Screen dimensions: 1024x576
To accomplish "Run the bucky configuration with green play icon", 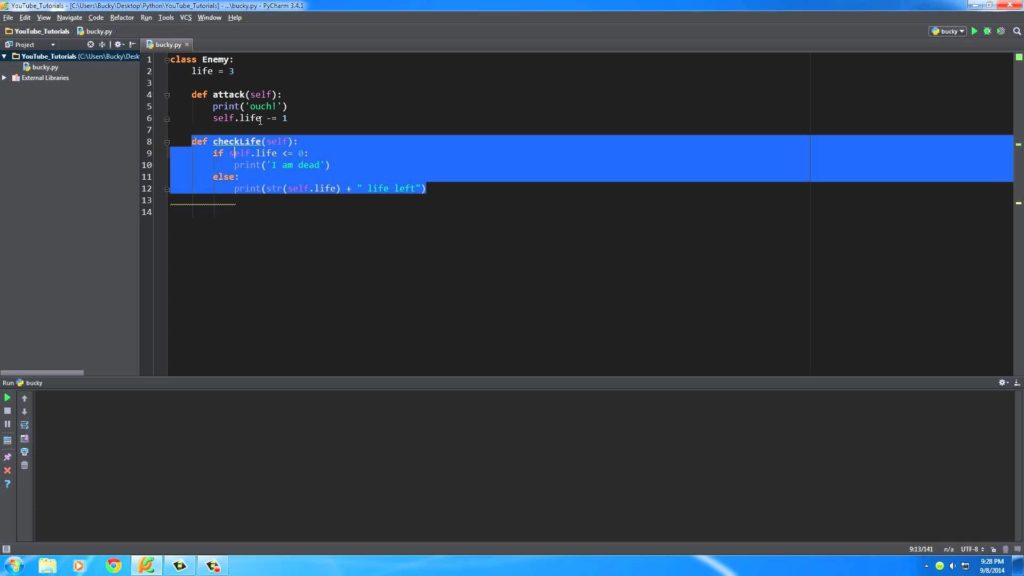I will click(972, 31).
